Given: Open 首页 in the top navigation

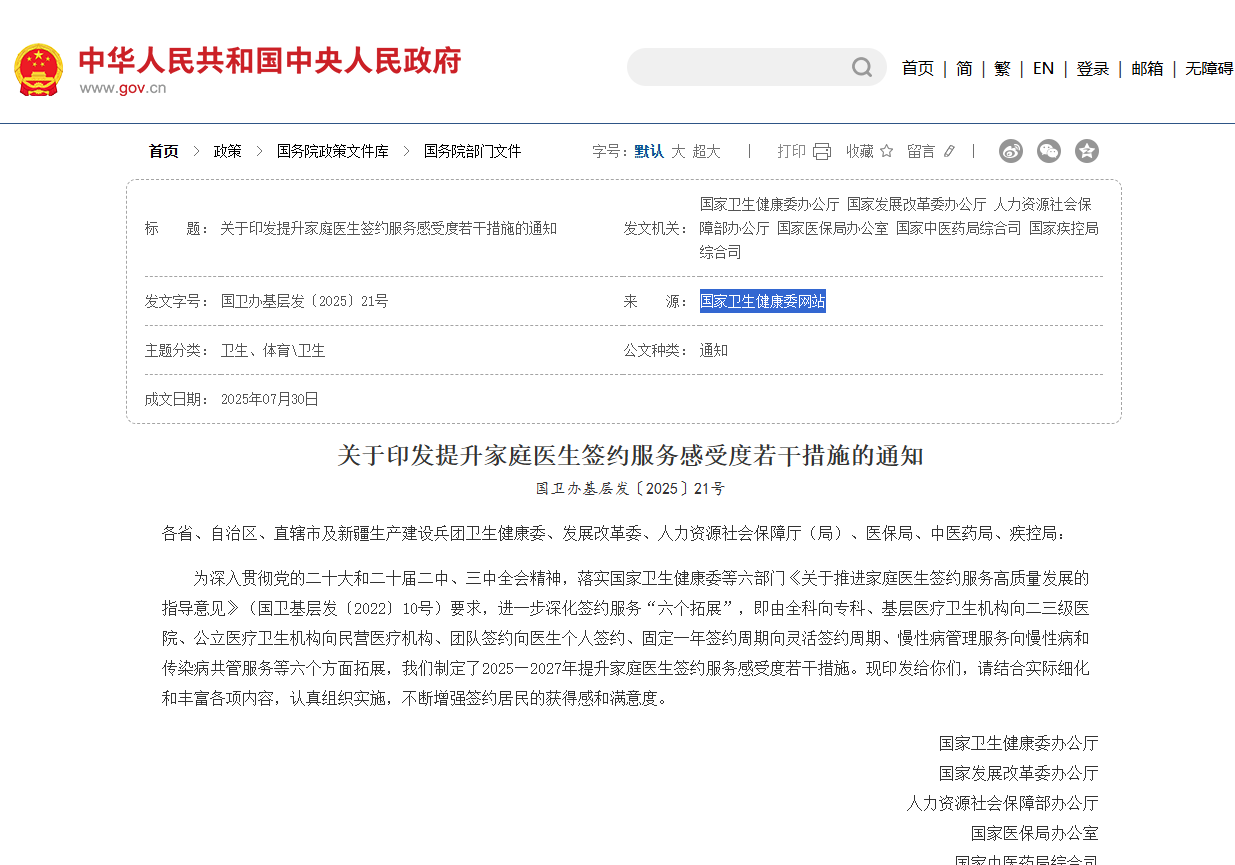Looking at the screenshot, I should point(917,68).
